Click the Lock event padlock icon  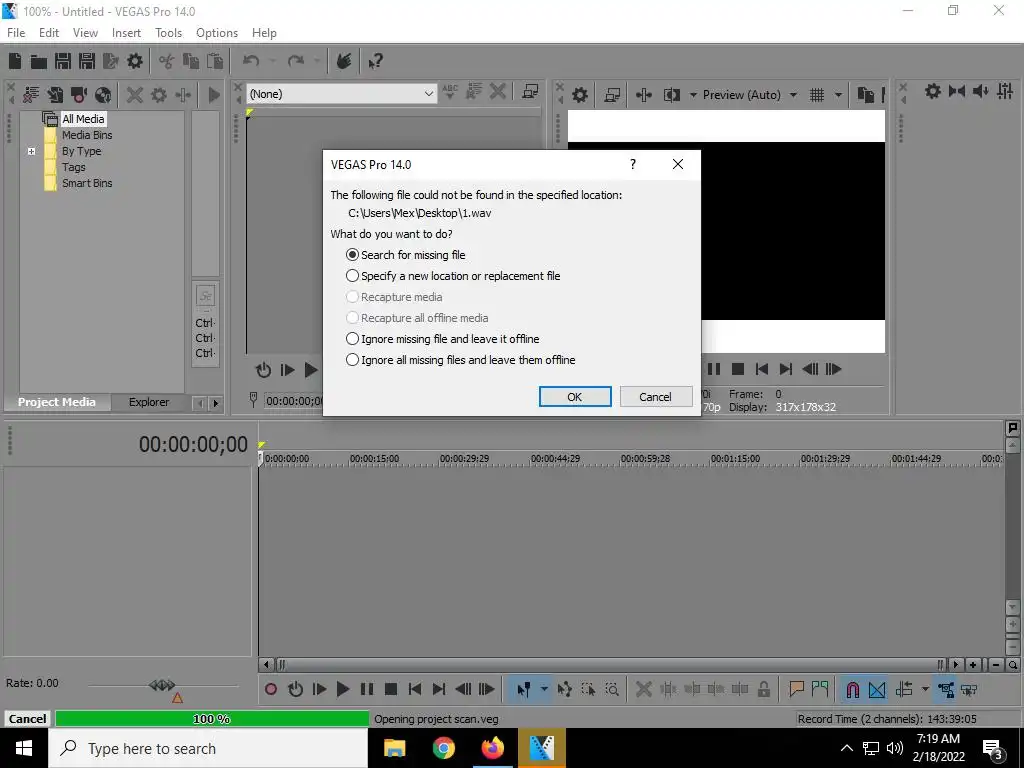click(763, 689)
